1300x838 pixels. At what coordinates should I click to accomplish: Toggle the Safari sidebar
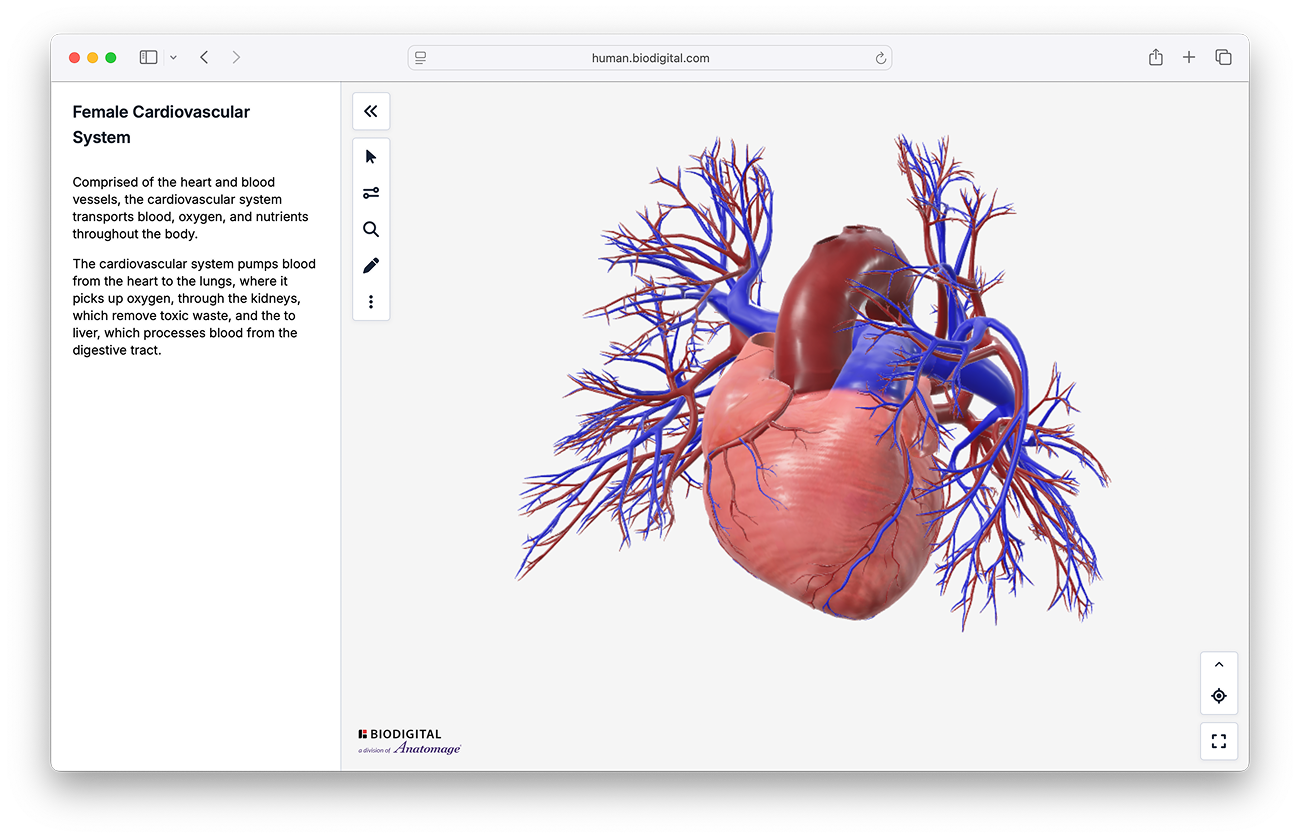click(148, 58)
